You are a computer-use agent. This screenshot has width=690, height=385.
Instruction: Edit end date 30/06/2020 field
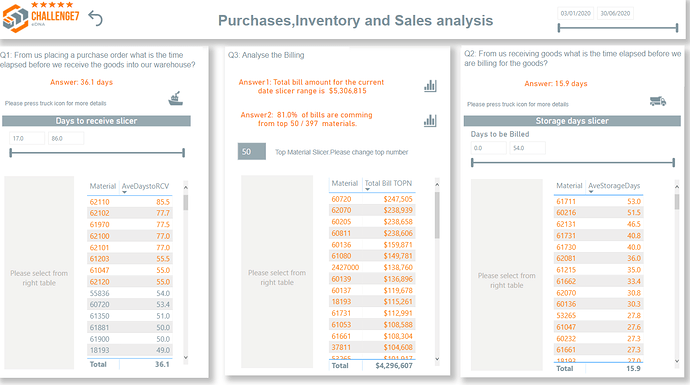(x=615, y=13)
